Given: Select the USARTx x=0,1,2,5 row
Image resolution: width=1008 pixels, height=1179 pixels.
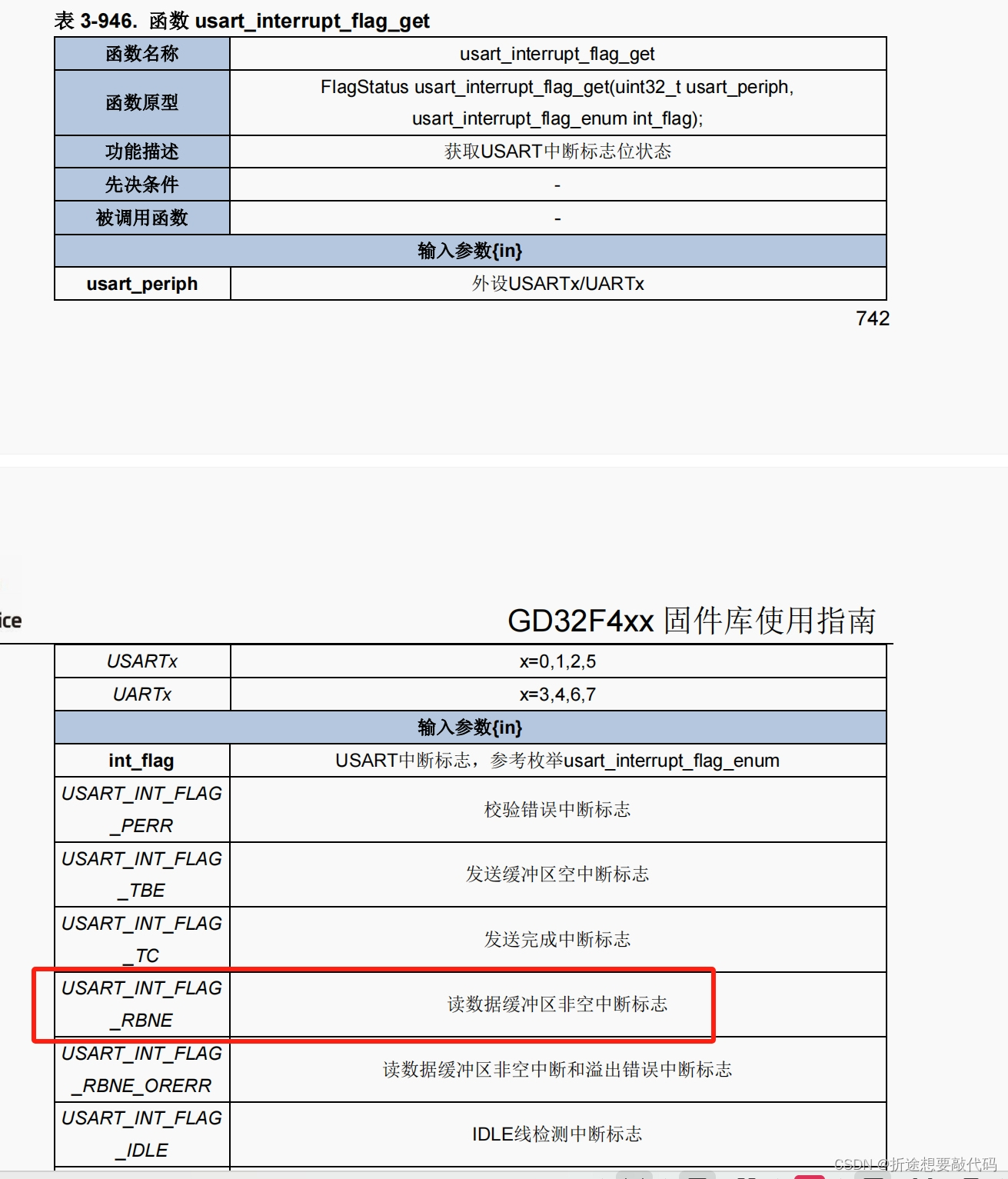Looking at the screenshot, I should point(141,661).
